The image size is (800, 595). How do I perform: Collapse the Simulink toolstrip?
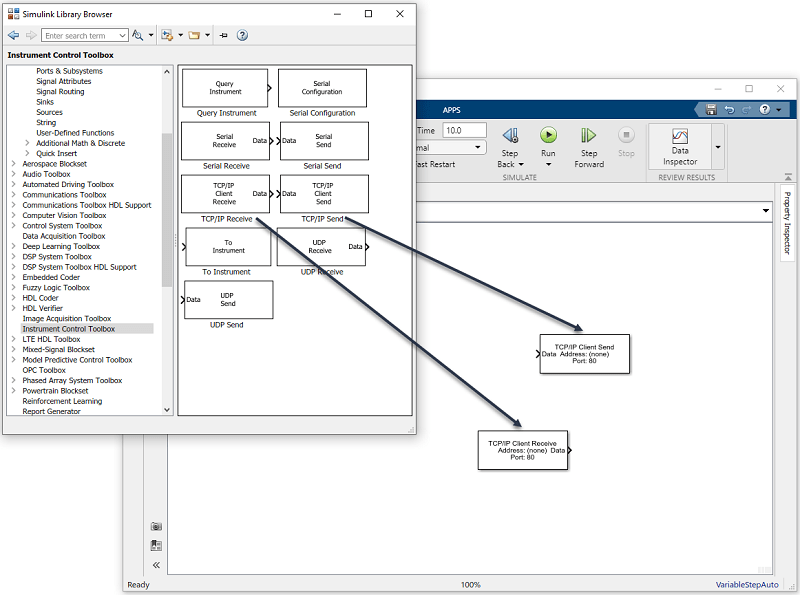click(788, 177)
